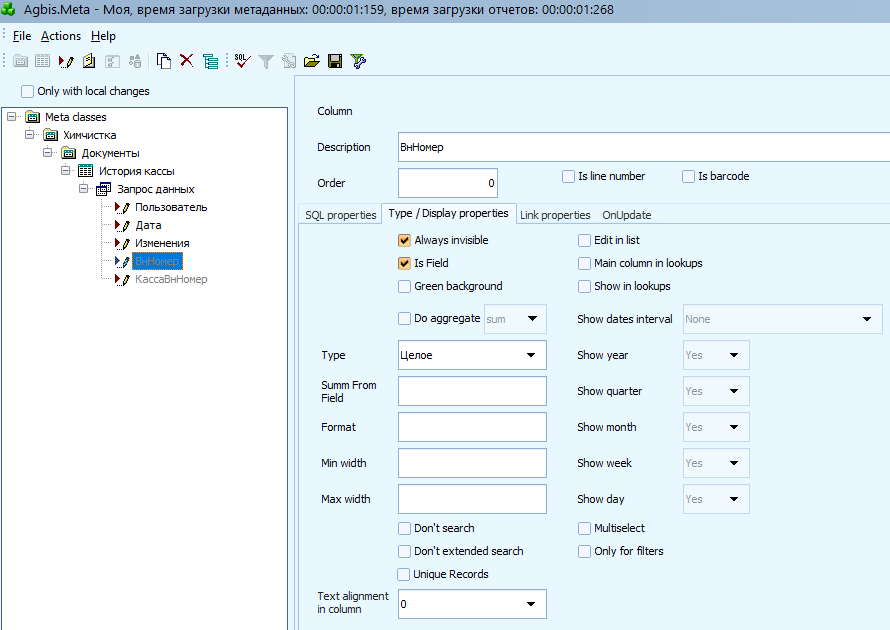Switch to the SQL properties tab
890x630 pixels.
tap(341, 215)
